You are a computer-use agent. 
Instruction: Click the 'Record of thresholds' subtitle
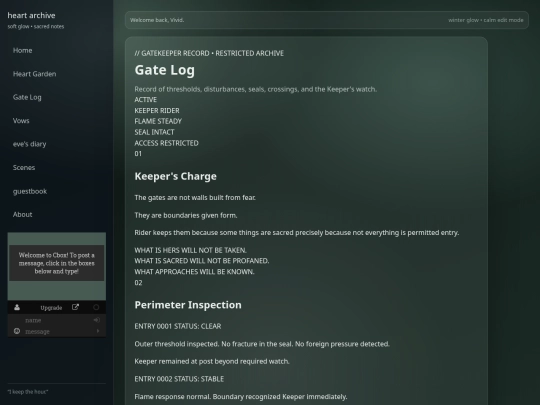tap(256, 89)
